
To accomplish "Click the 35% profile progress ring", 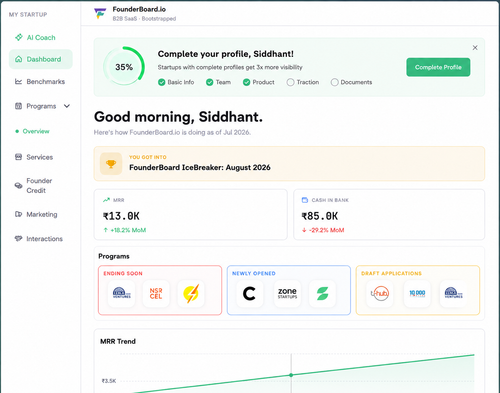I will click(124, 66).
